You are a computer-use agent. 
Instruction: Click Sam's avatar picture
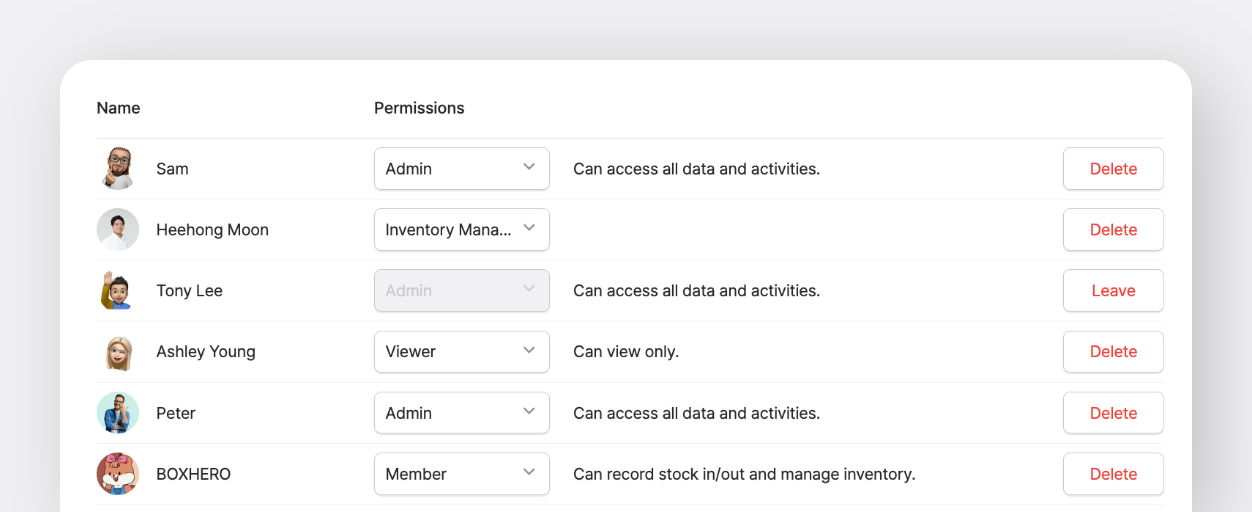tap(118, 168)
